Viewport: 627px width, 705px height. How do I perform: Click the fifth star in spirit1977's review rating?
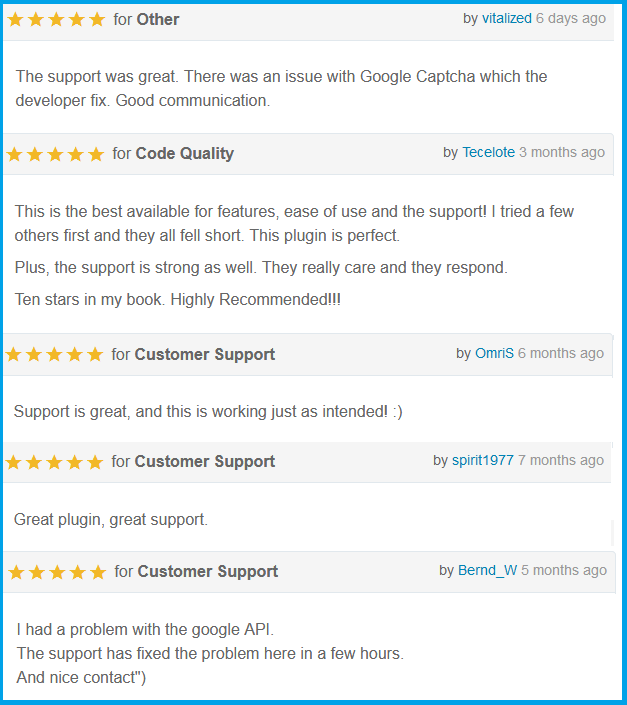pyautogui.click(x=94, y=462)
